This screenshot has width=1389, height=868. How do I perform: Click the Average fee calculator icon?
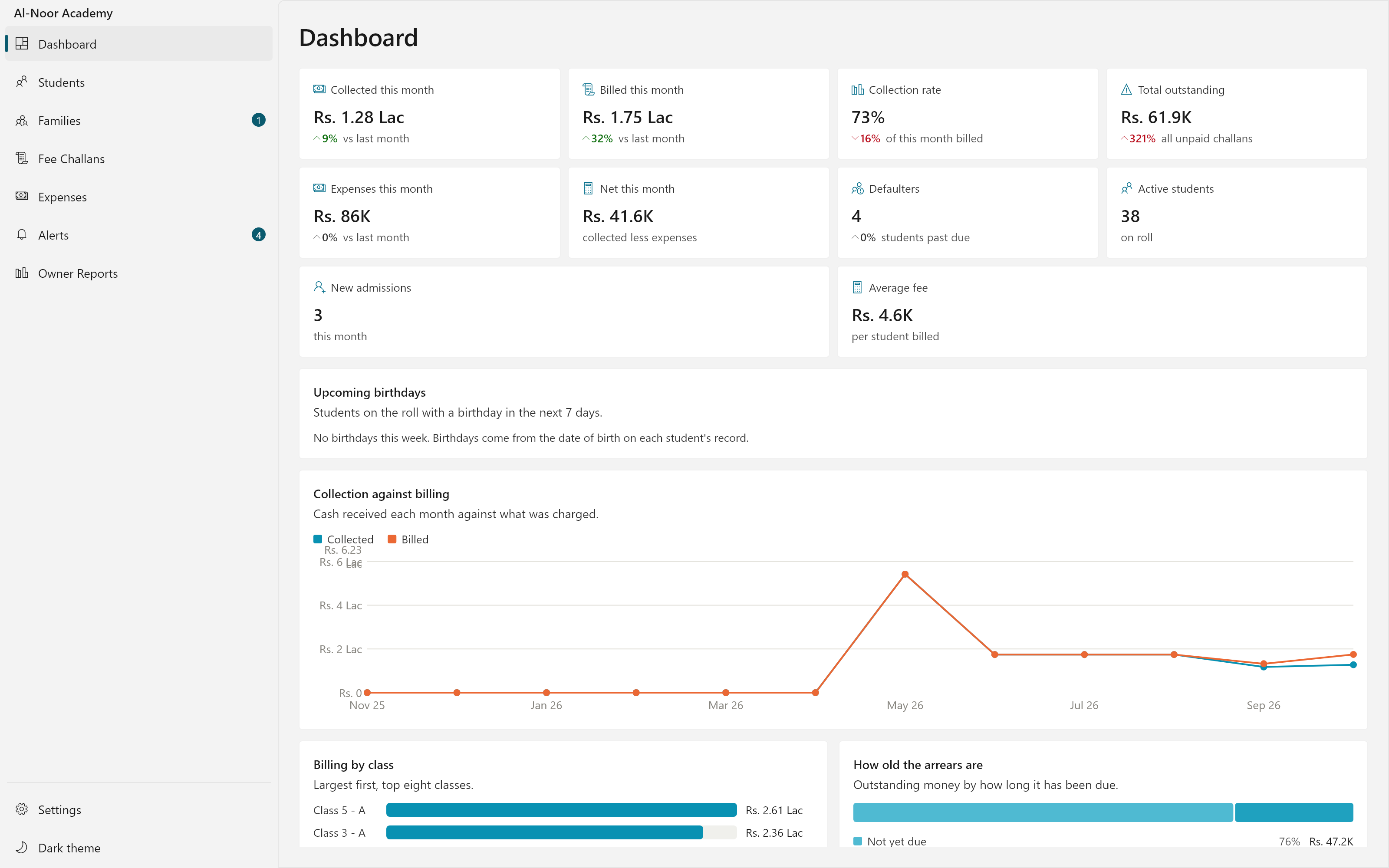pyautogui.click(x=858, y=287)
